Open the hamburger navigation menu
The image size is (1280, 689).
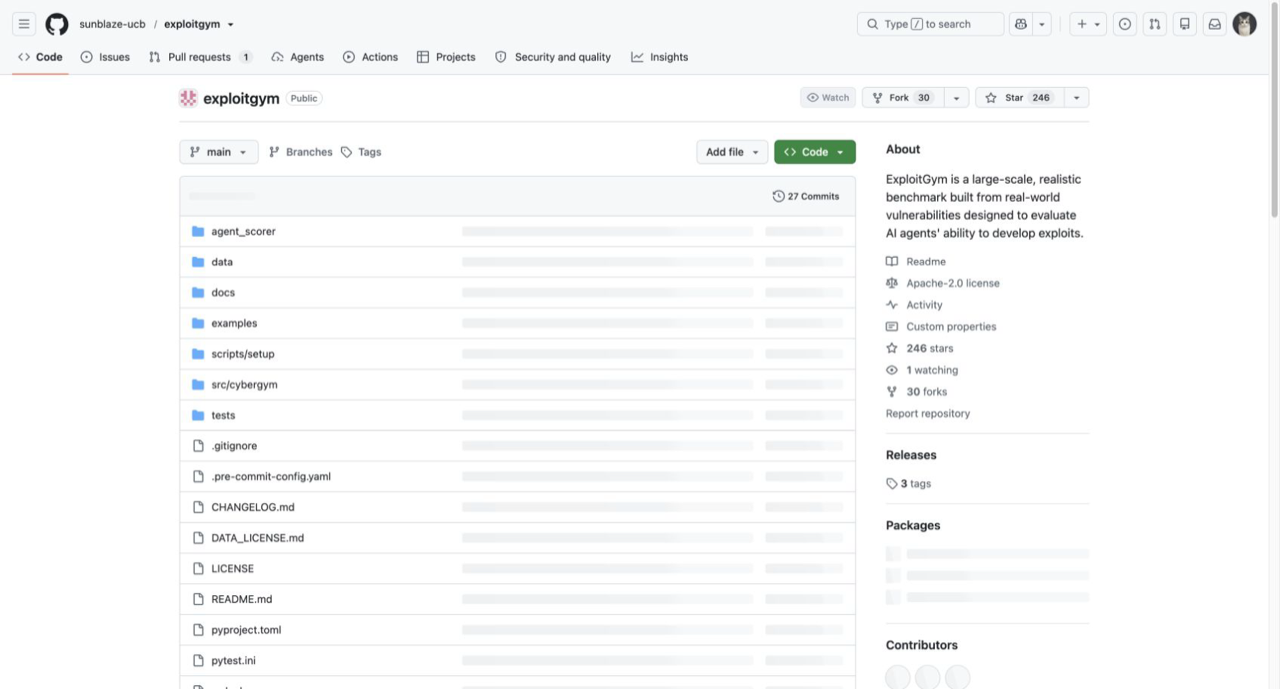24,24
